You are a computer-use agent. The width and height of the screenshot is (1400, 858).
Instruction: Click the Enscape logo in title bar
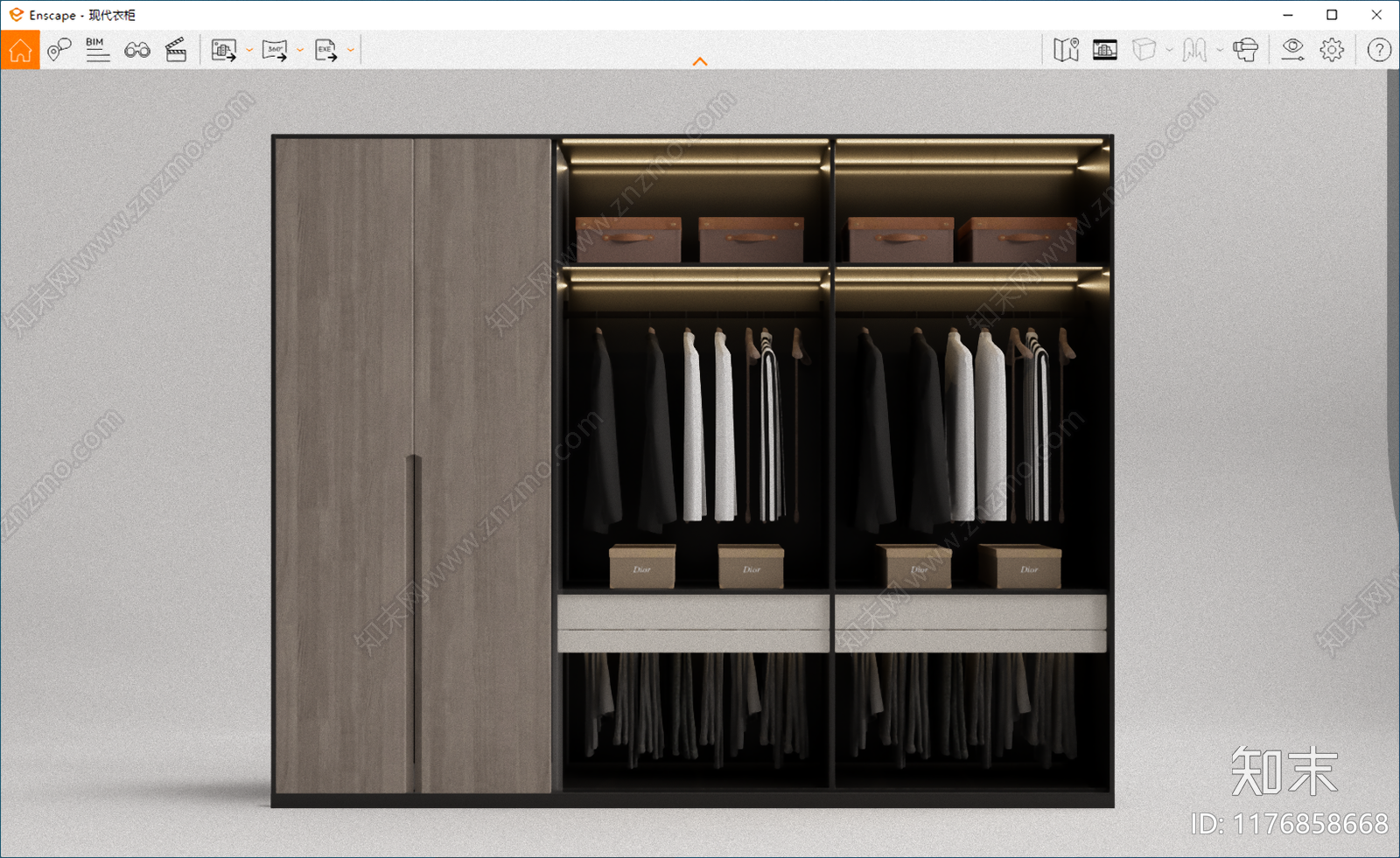tap(16, 15)
